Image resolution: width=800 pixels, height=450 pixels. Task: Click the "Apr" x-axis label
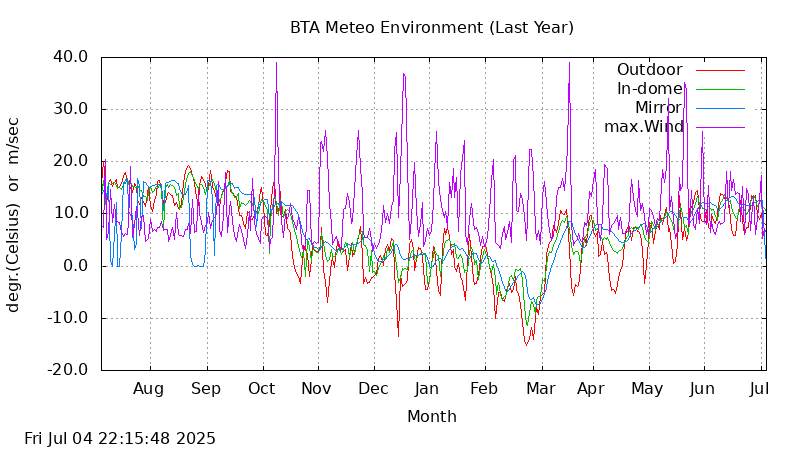click(x=591, y=389)
